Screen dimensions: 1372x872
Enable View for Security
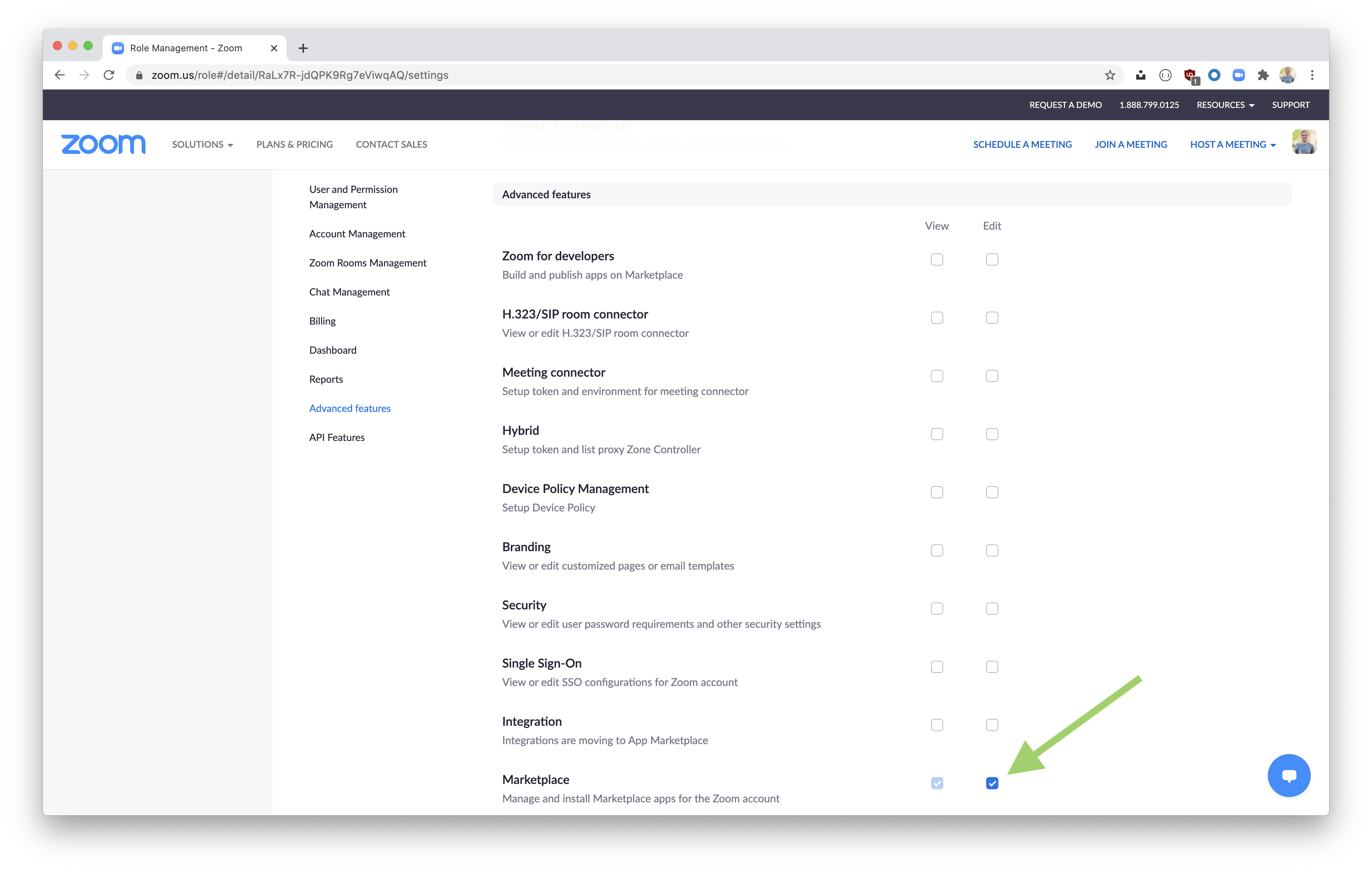point(937,608)
